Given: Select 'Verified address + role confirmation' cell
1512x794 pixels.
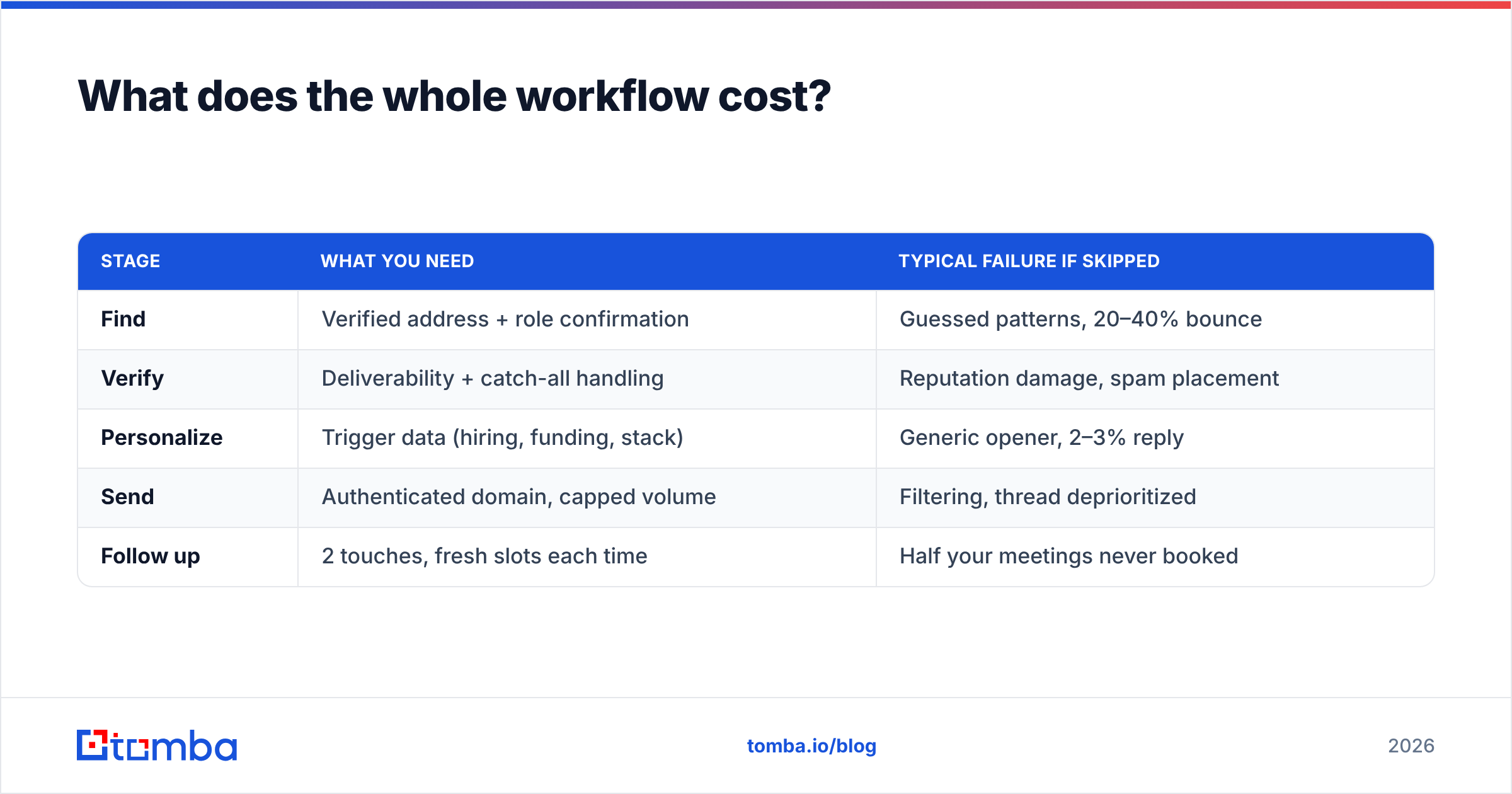Looking at the screenshot, I should [587, 319].
